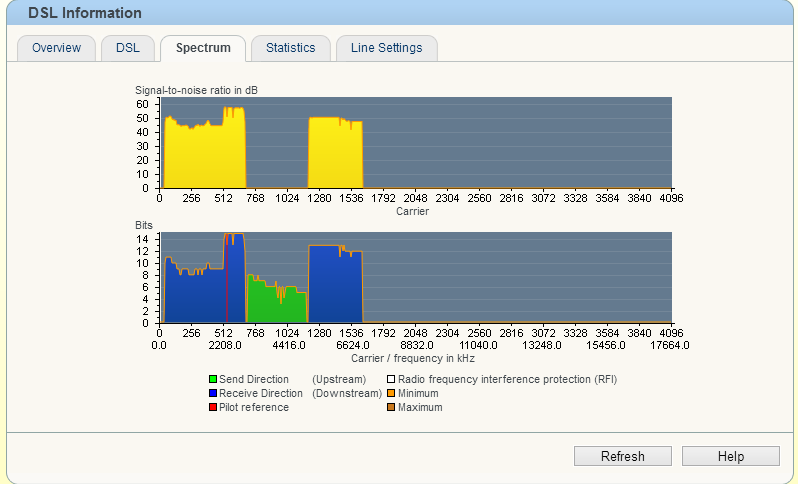Click the blue Receive Direction legend swatch

(x=213, y=393)
